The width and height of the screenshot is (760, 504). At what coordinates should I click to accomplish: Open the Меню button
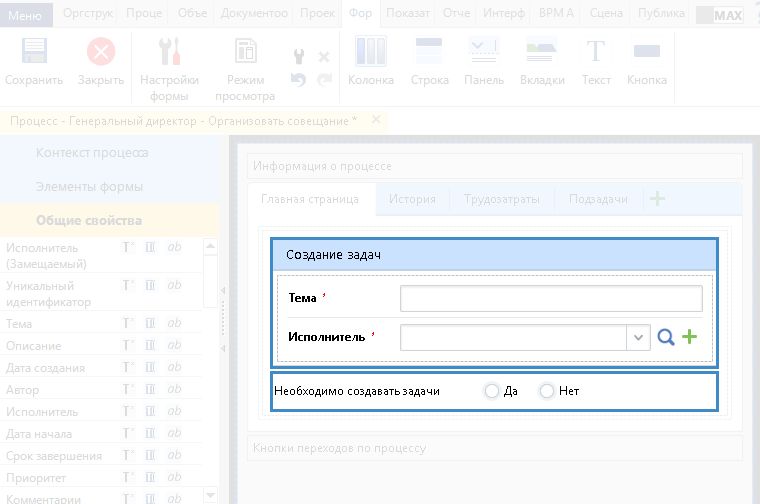pyautogui.click(x=25, y=16)
